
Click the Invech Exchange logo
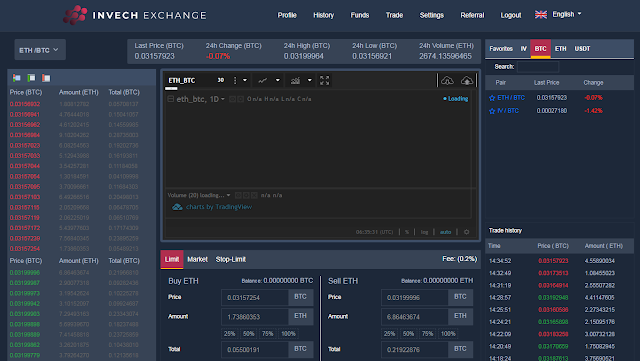click(x=135, y=15)
